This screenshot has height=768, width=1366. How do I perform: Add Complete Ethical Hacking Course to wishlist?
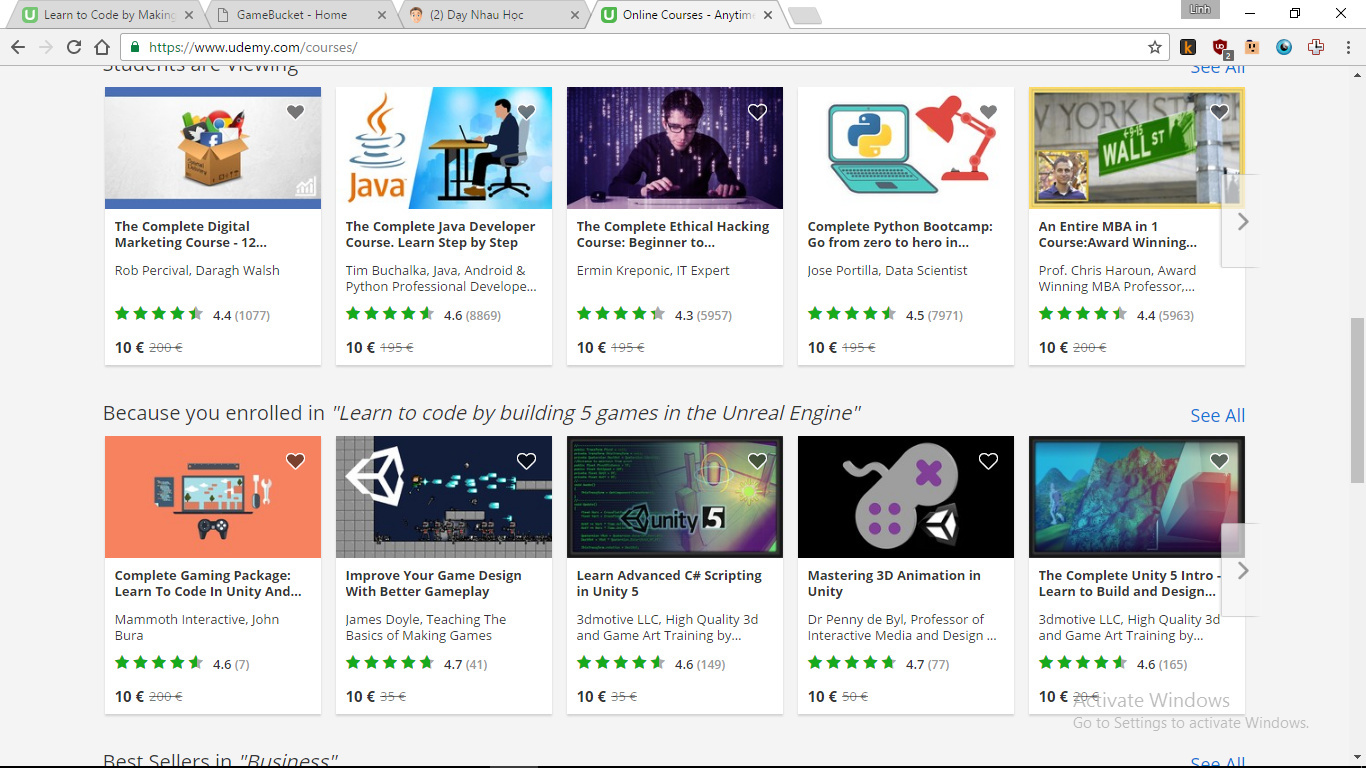(757, 112)
